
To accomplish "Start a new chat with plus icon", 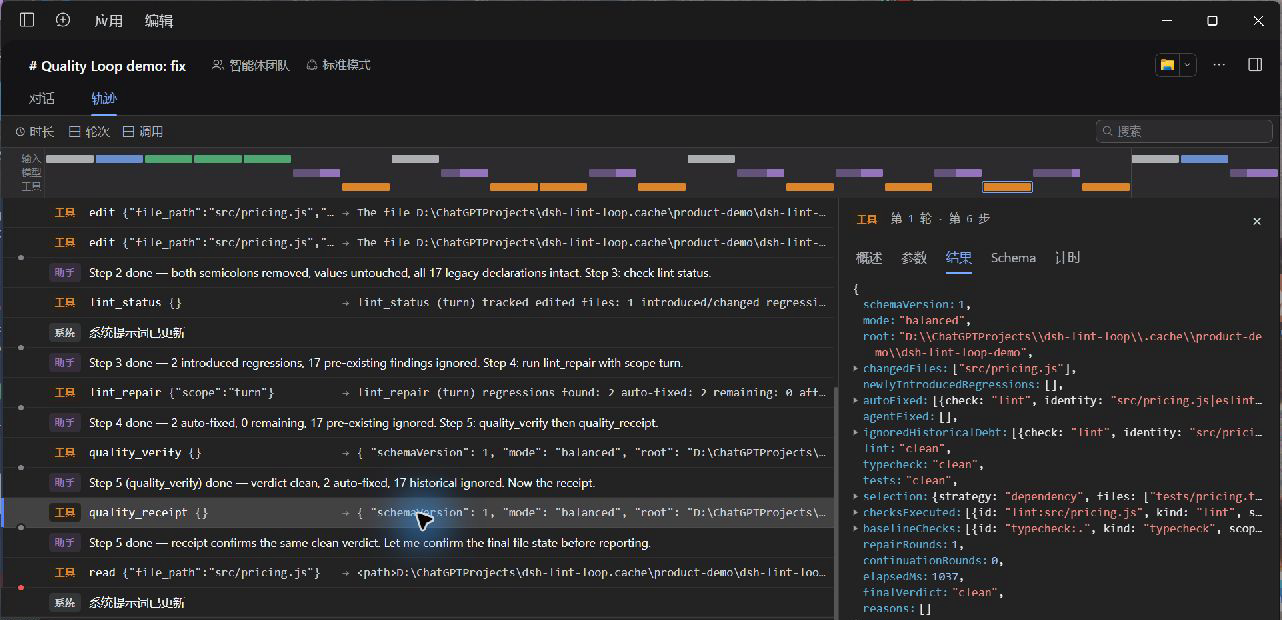I will coord(63,20).
